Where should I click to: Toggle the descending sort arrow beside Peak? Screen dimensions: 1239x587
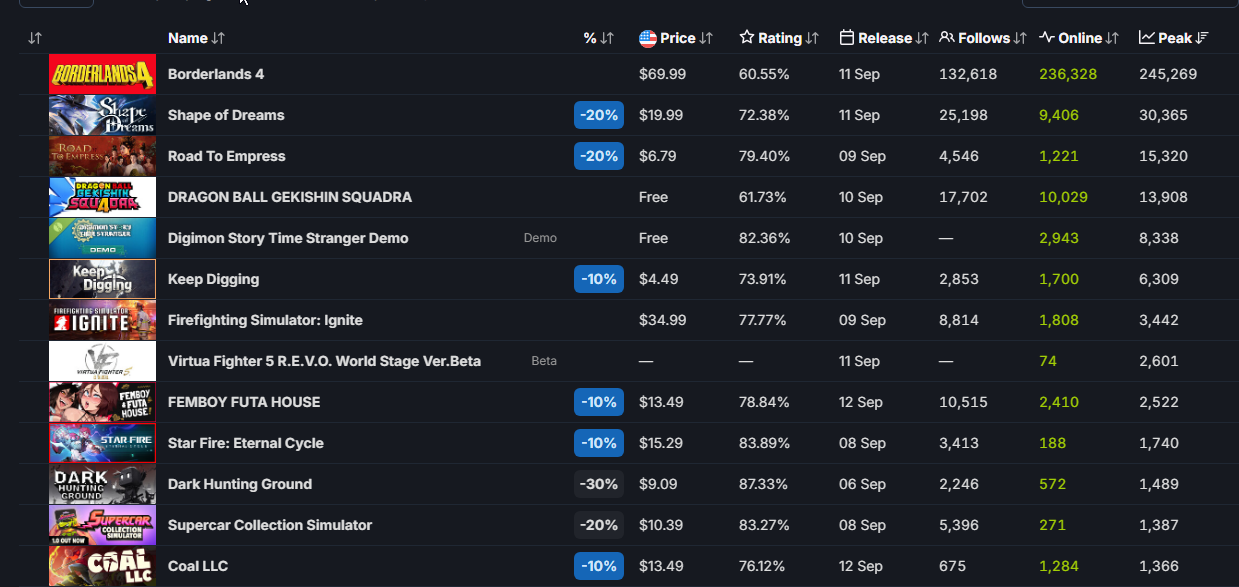click(1203, 38)
